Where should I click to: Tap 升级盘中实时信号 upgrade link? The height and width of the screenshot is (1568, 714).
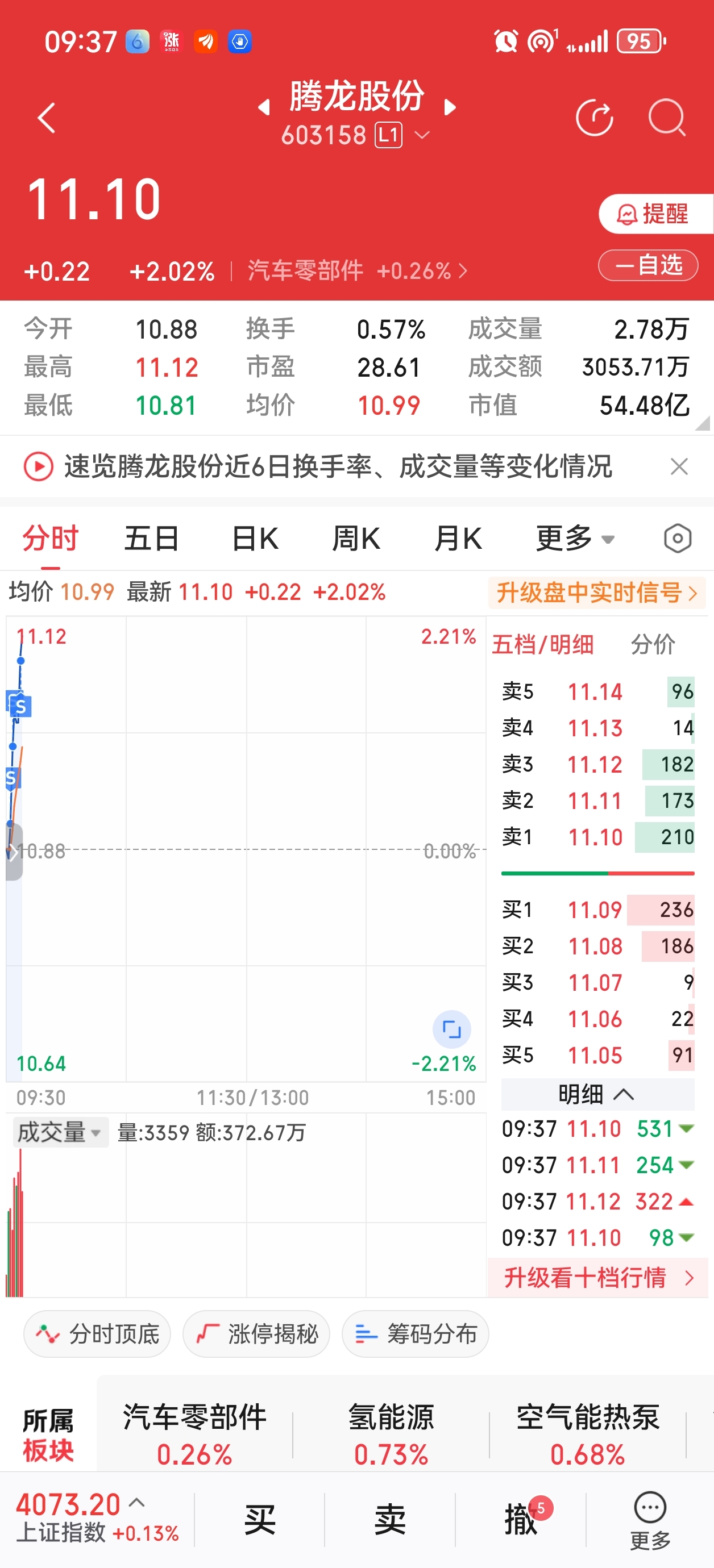(596, 592)
